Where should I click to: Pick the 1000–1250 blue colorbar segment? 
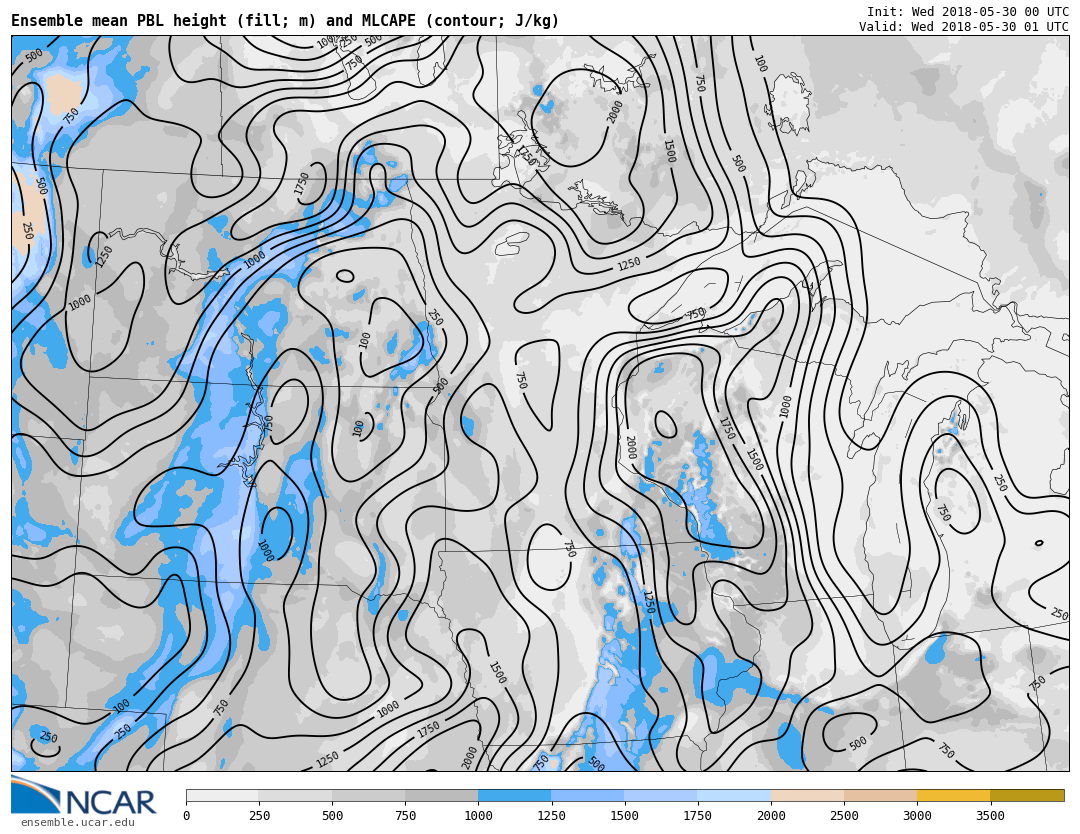tap(515, 796)
